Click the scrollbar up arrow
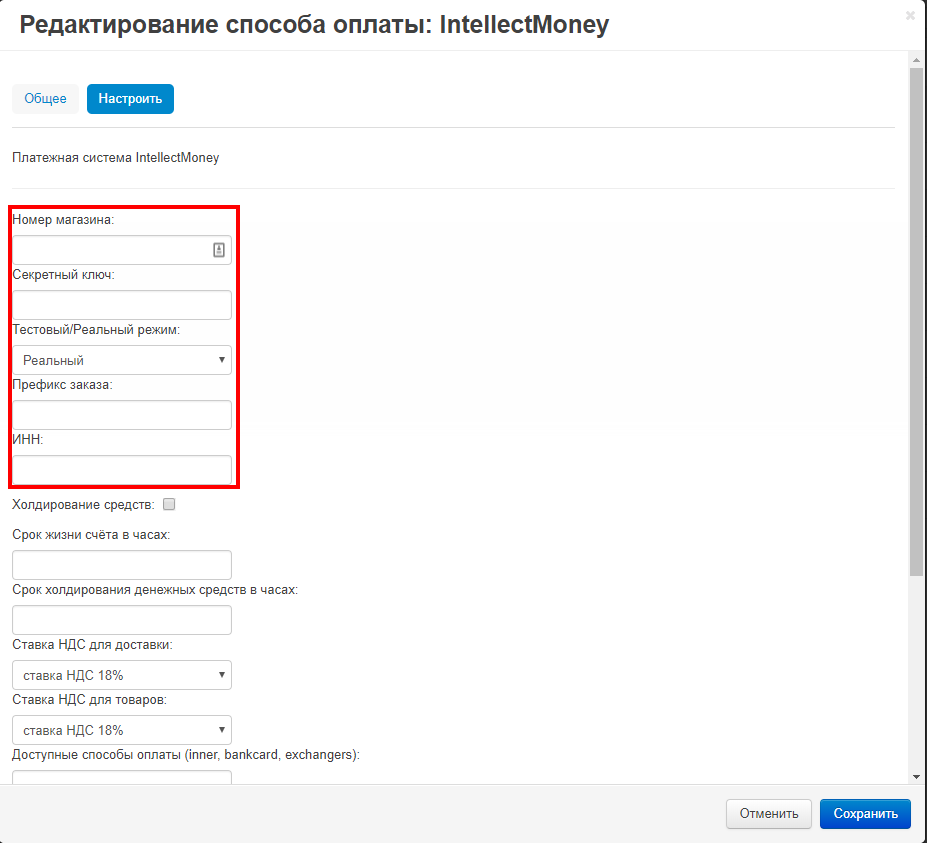Image resolution: width=927 pixels, height=843 pixels. pos(916,60)
